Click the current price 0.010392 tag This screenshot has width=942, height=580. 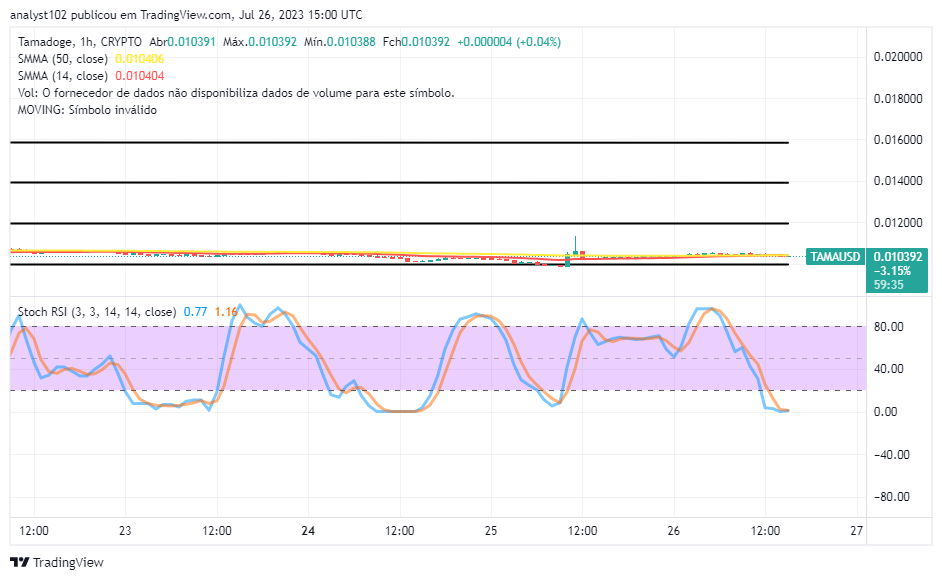click(898, 257)
